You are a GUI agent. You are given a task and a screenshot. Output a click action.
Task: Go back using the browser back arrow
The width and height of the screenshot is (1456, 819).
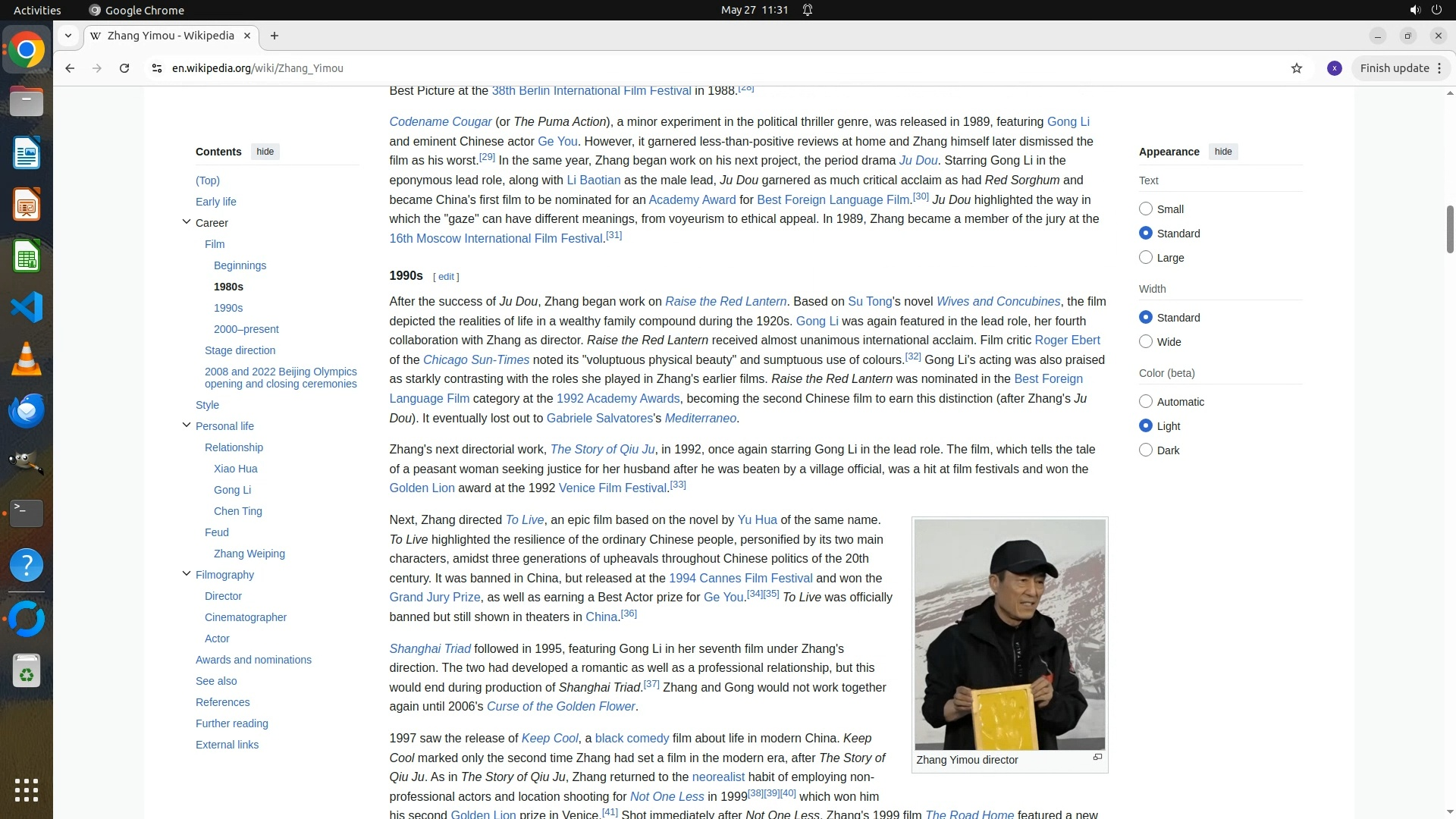click(70, 68)
